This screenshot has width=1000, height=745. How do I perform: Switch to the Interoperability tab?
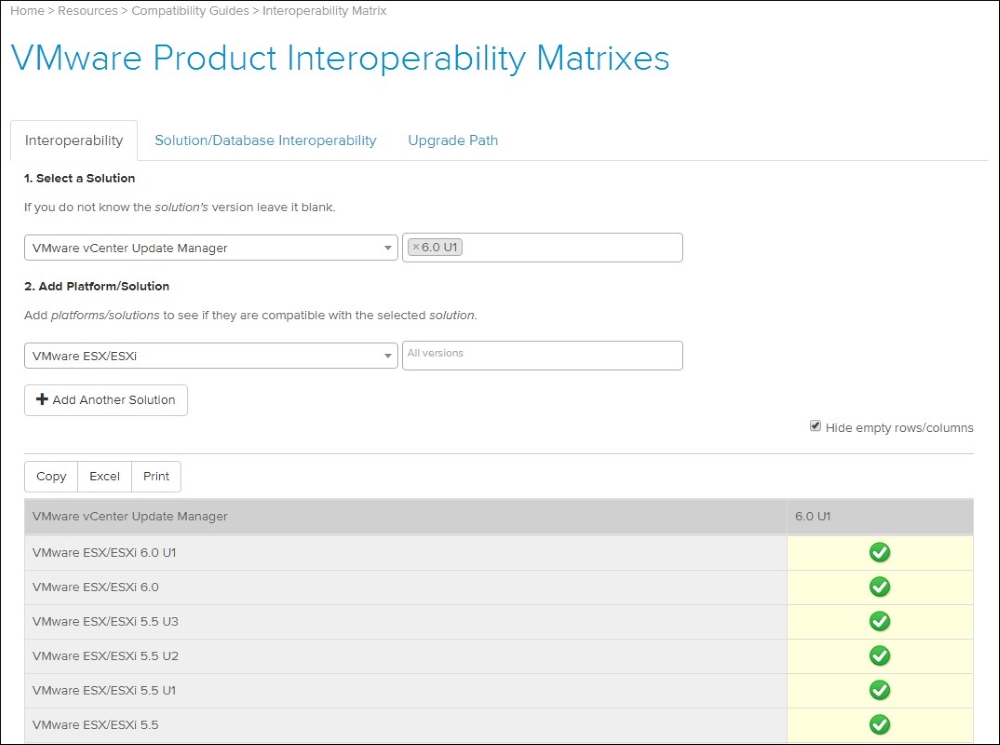(74, 140)
